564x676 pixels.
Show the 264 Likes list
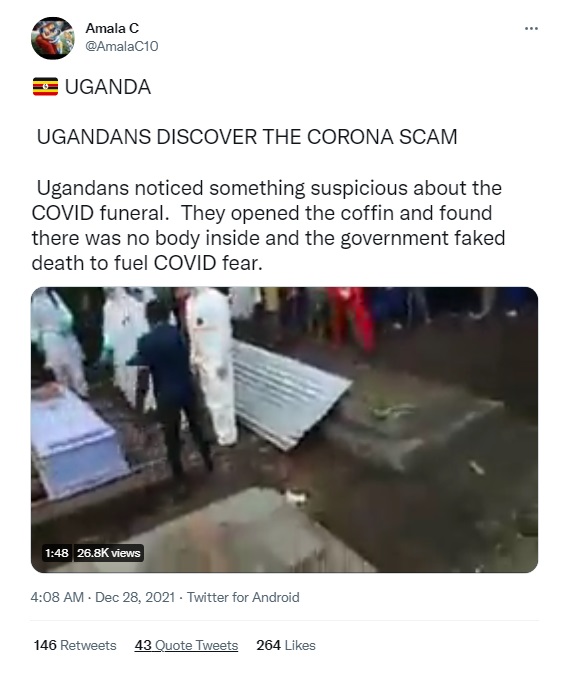point(286,645)
